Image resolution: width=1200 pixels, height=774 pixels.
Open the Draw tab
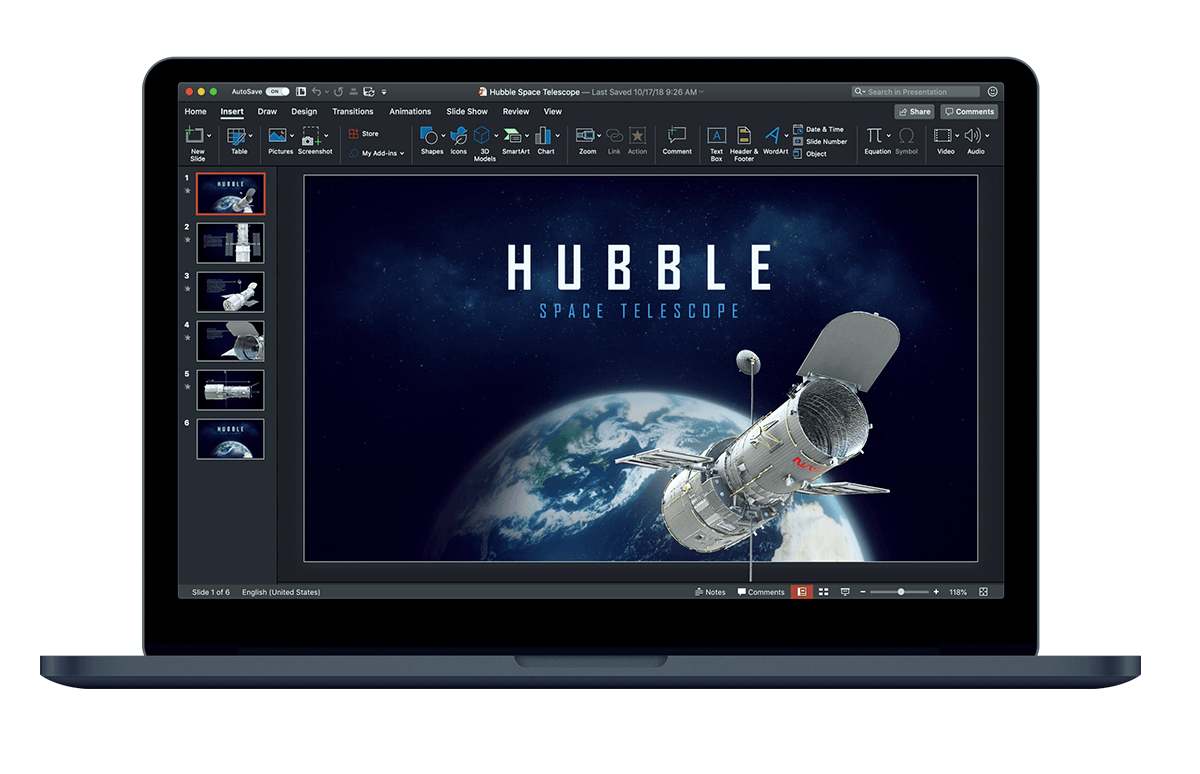[267, 111]
